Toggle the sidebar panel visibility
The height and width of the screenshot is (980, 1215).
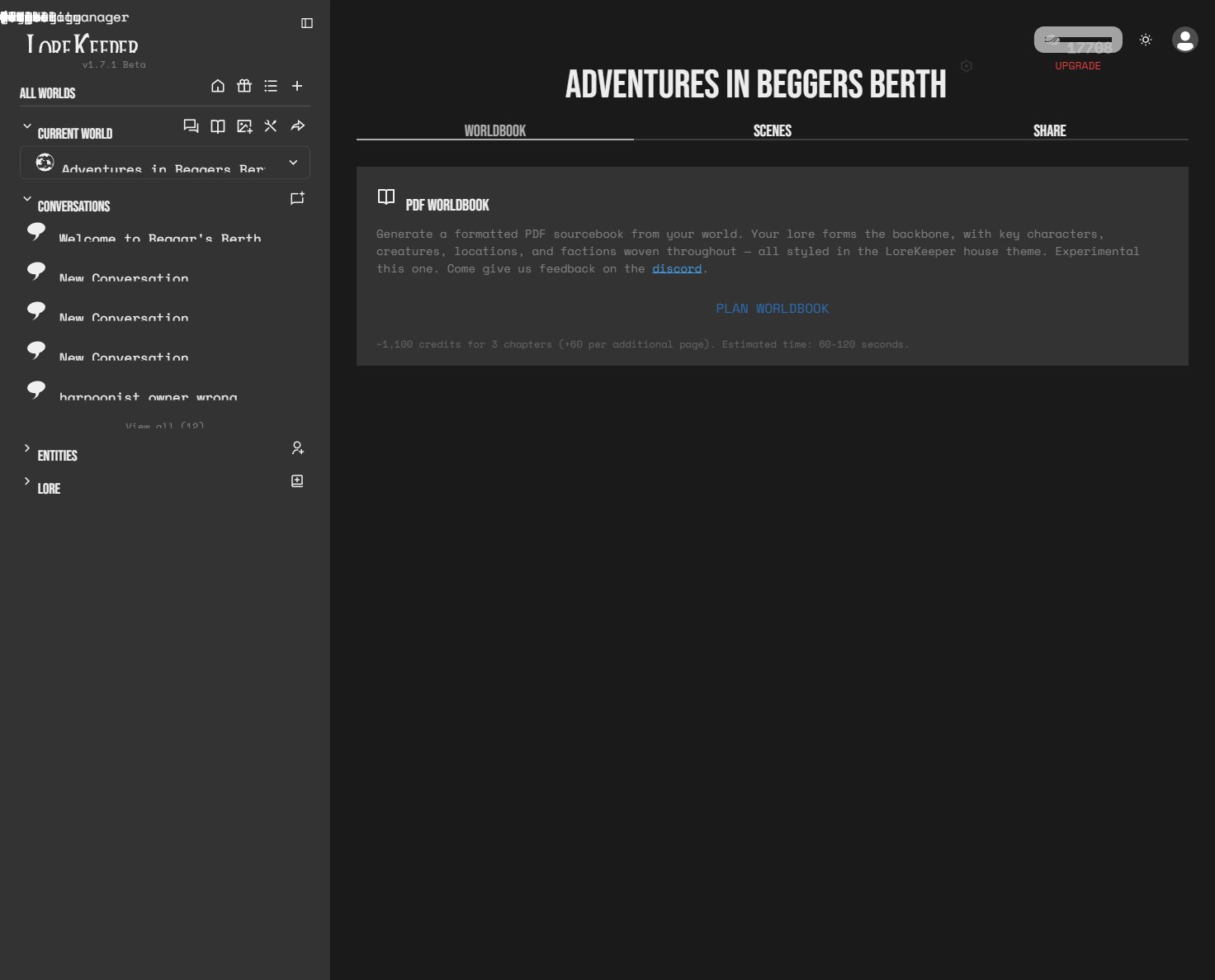pyautogui.click(x=307, y=23)
